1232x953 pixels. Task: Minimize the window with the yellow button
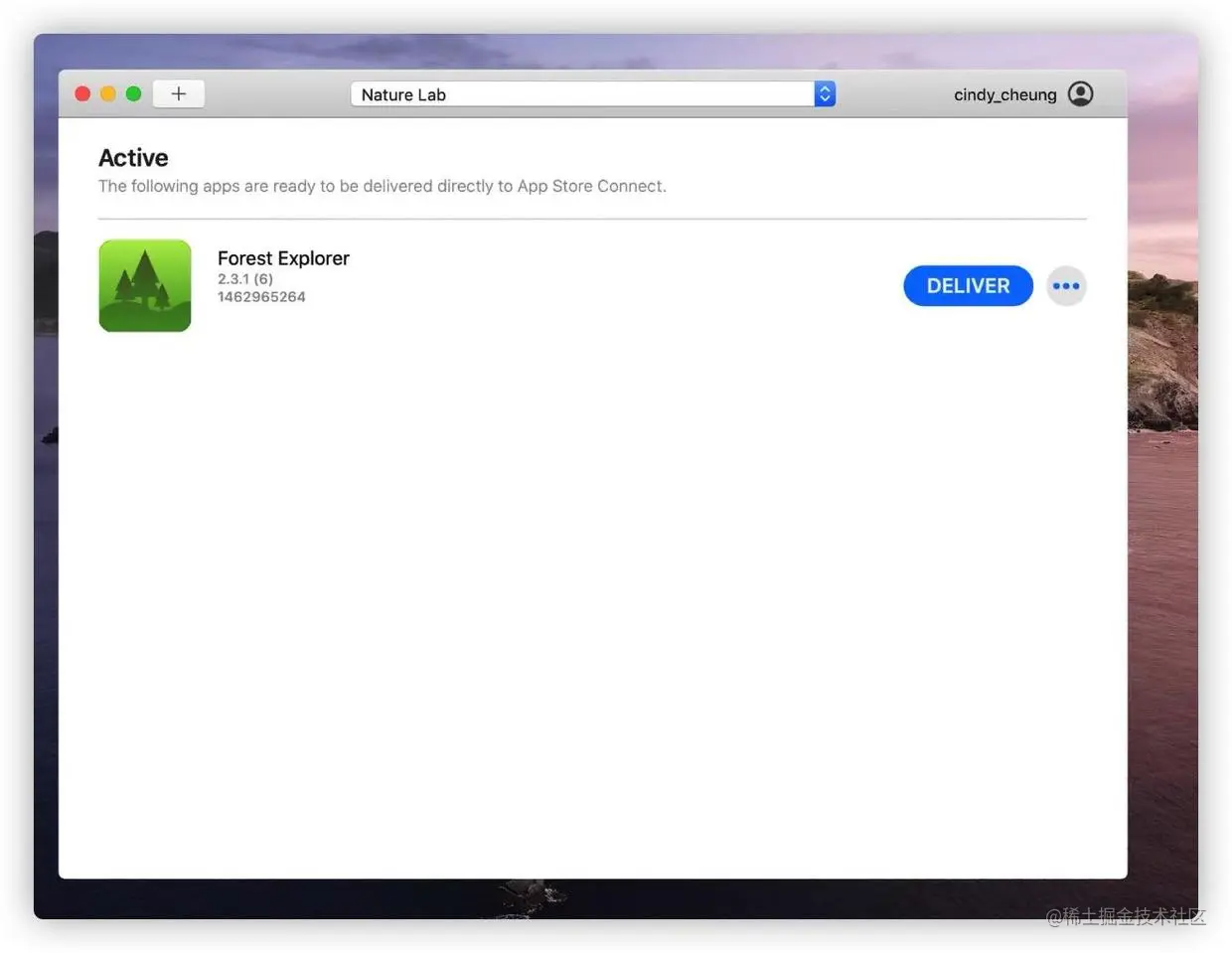click(x=108, y=93)
